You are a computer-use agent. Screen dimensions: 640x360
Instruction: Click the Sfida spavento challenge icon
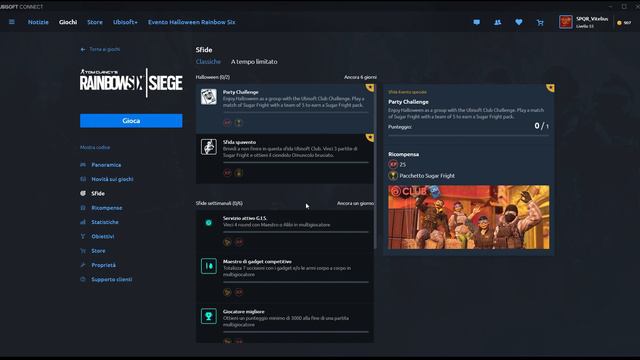209,147
